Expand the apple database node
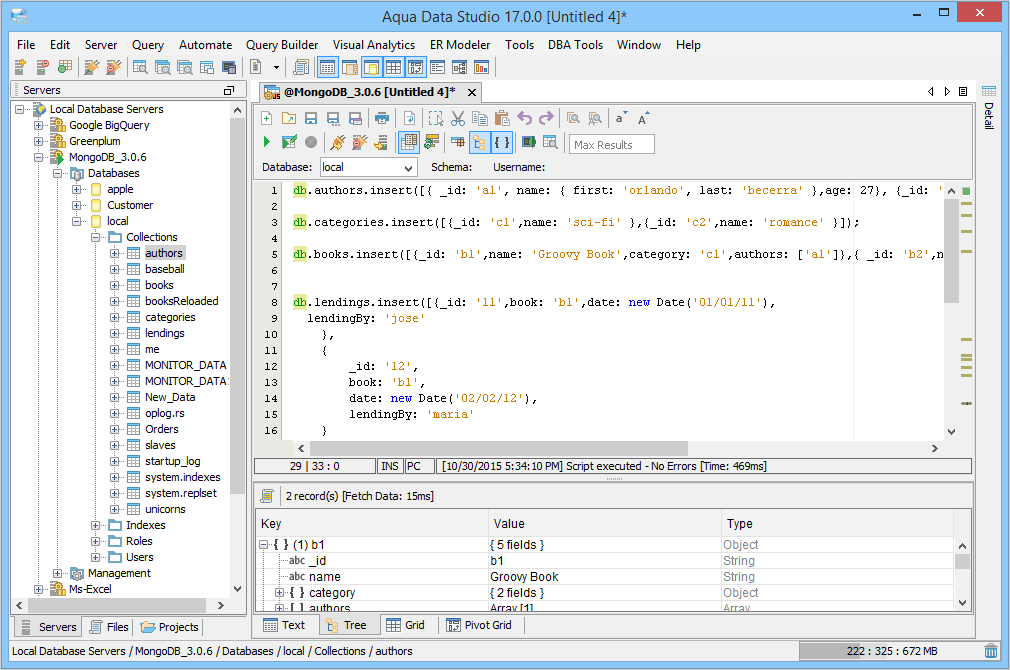The width and height of the screenshot is (1010, 670). coord(77,189)
